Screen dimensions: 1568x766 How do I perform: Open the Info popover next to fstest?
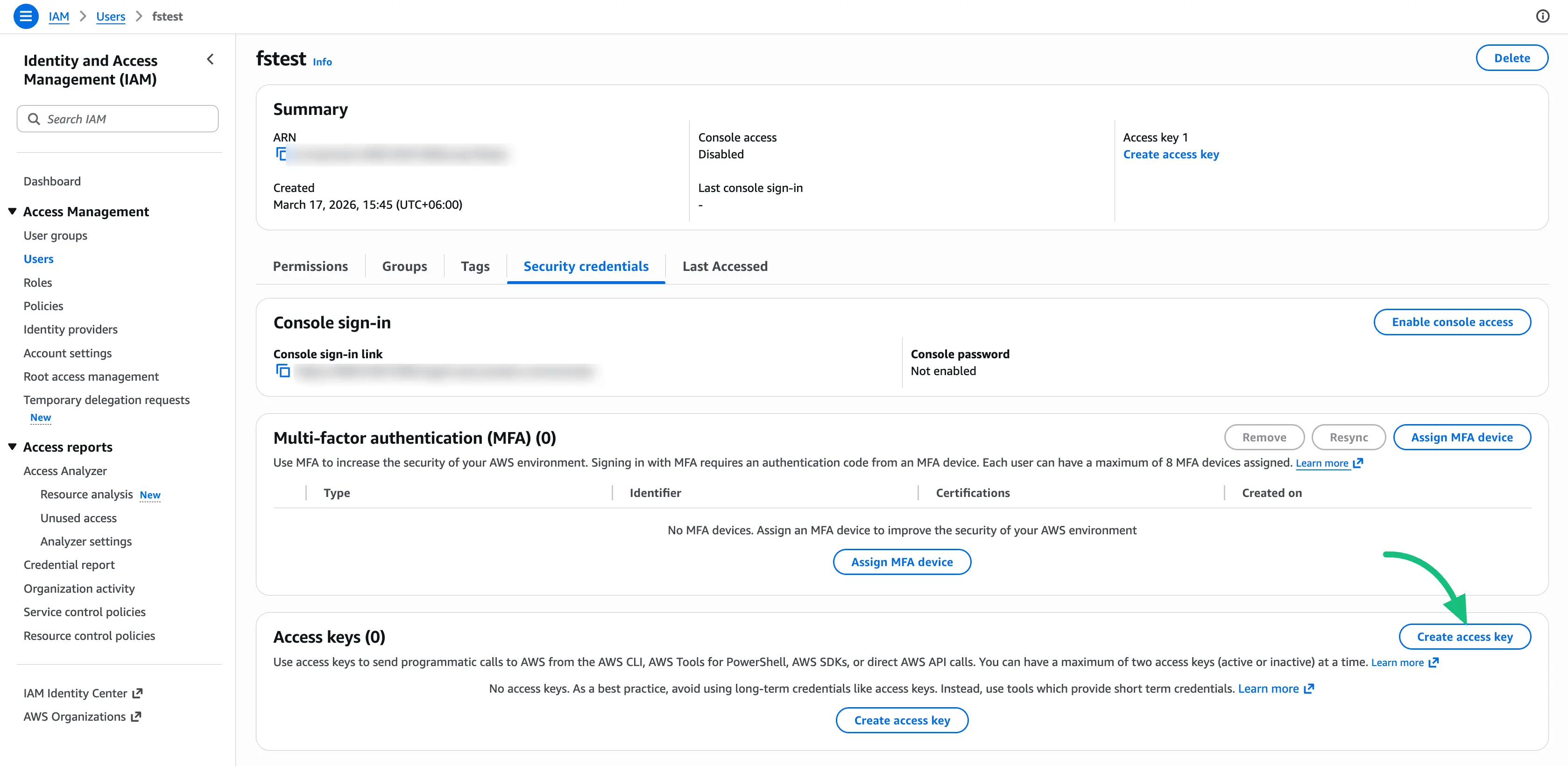pyautogui.click(x=322, y=62)
